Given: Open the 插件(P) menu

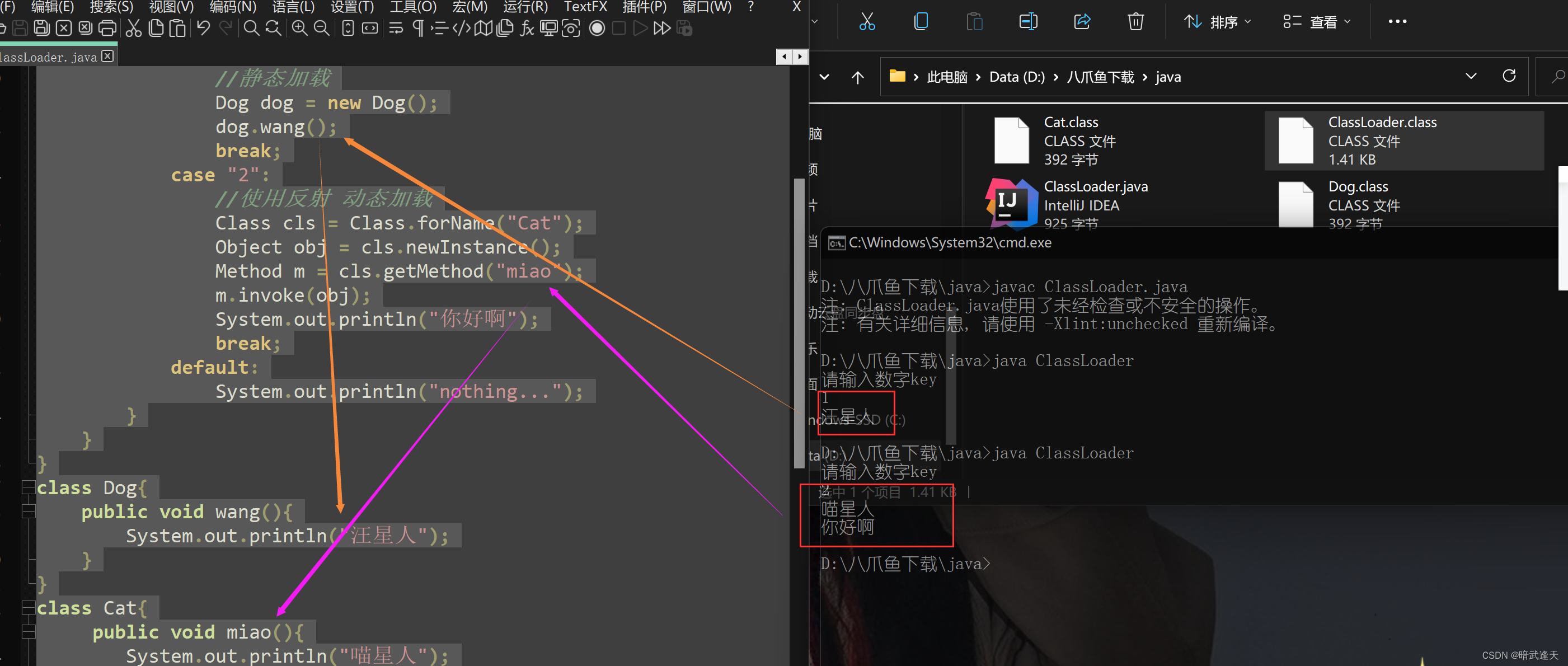Looking at the screenshot, I should tap(644, 7).
